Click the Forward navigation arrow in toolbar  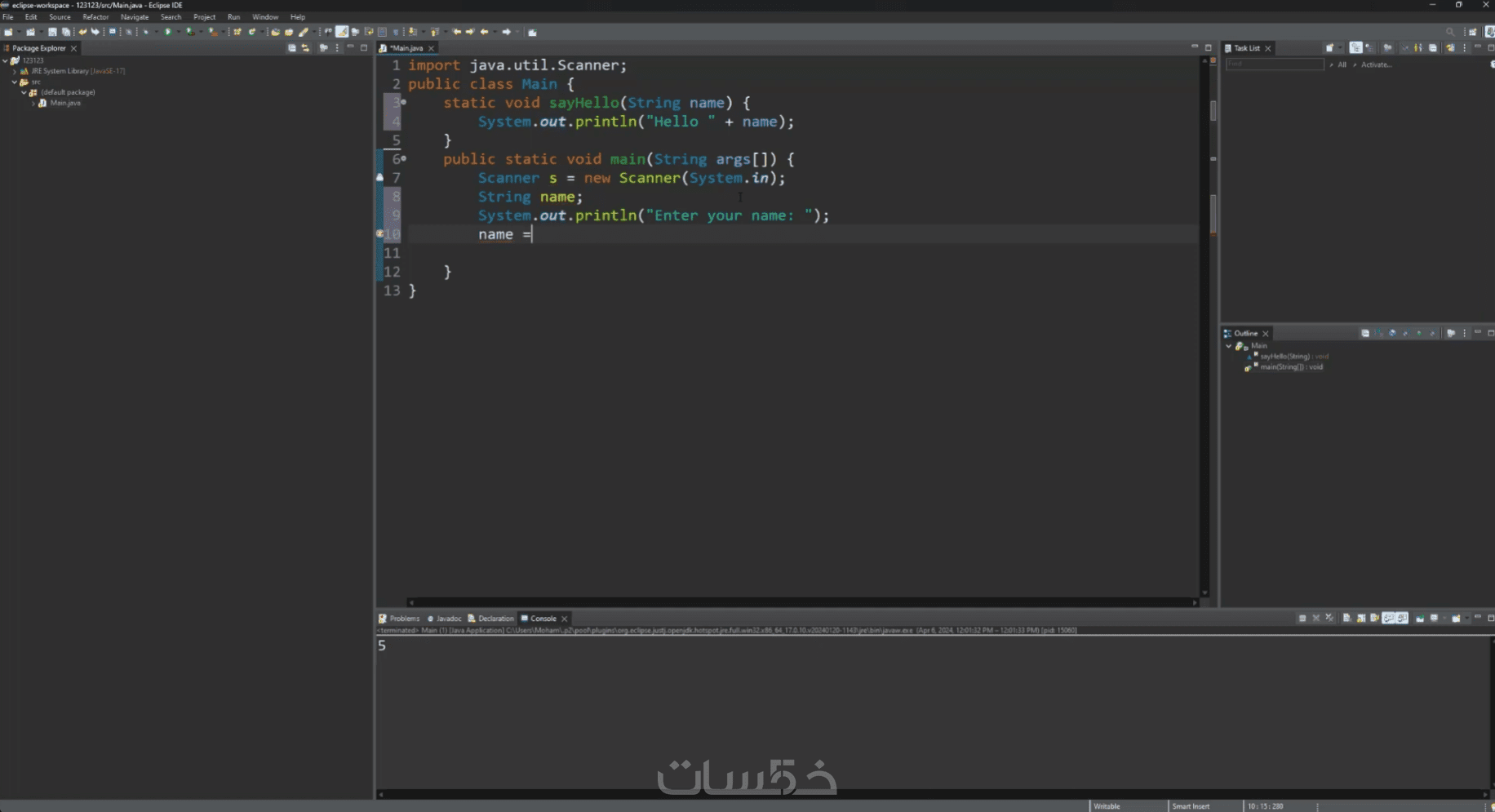click(507, 32)
